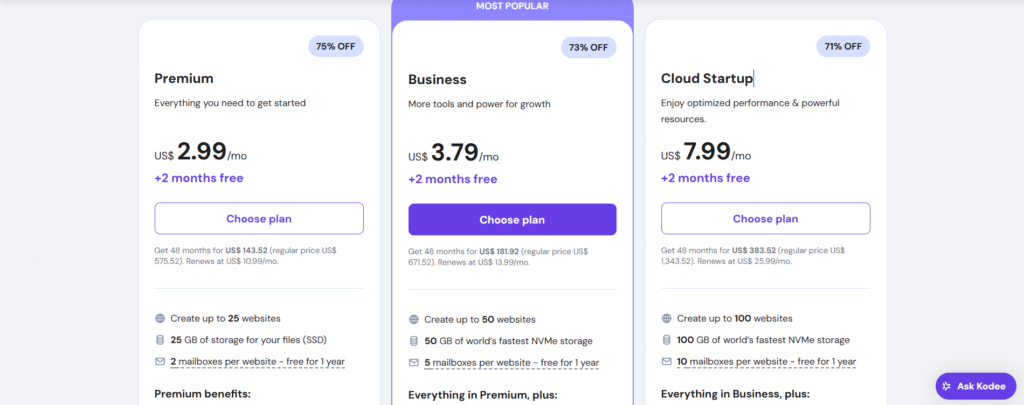Screen dimensions: 1024x405
Task: Click mail icon beside 2 mailboxes
Action: (160, 361)
